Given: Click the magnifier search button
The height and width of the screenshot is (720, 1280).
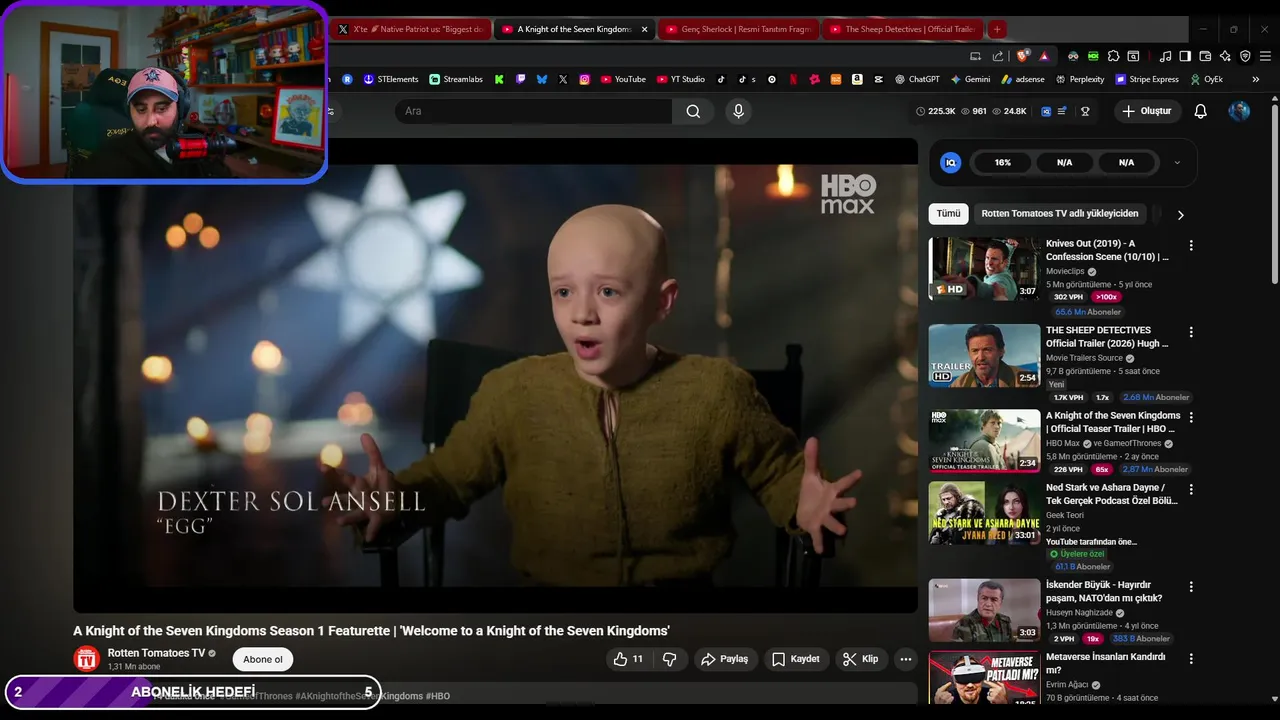Looking at the screenshot, I should [x=693, y=111].
